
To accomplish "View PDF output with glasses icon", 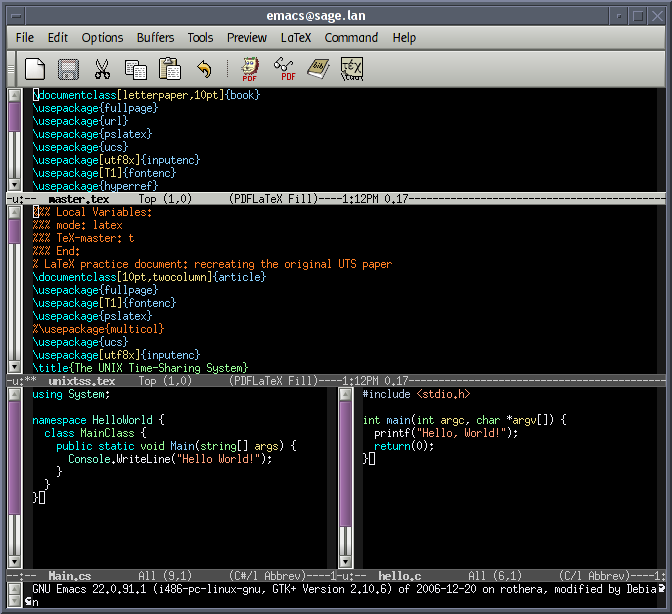I will (285, 69).
